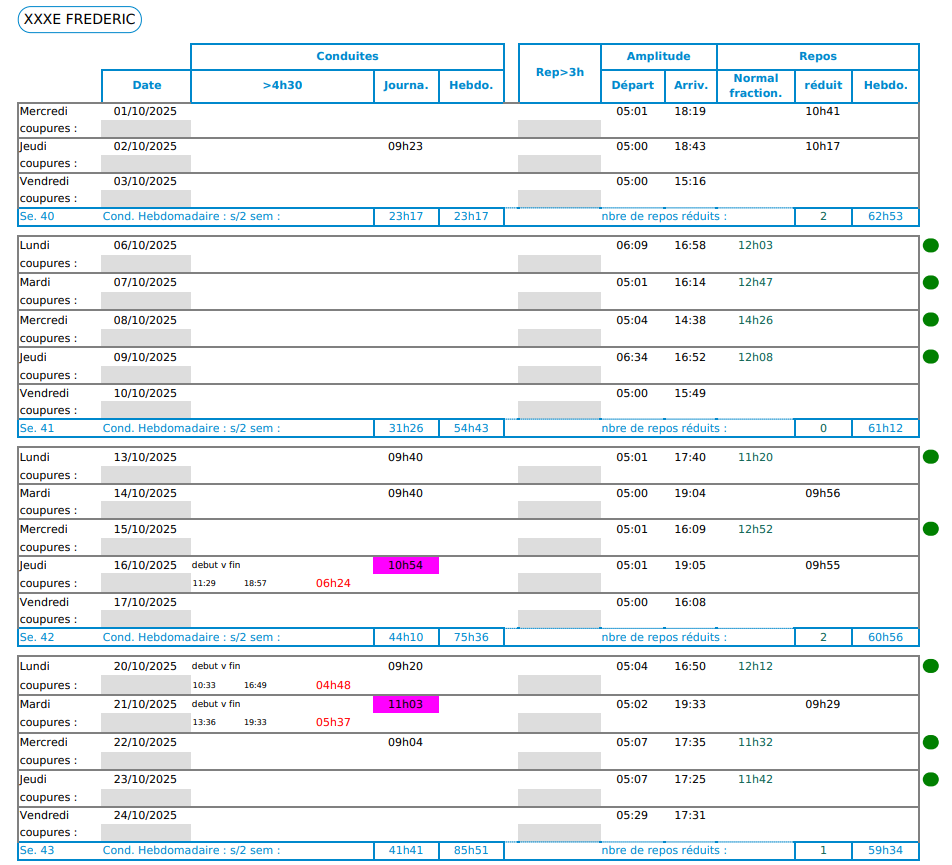Click the normal rest value 14h26
Image resolution: width=952 pixels, height=865 pixels.
(x=755, y=321)
